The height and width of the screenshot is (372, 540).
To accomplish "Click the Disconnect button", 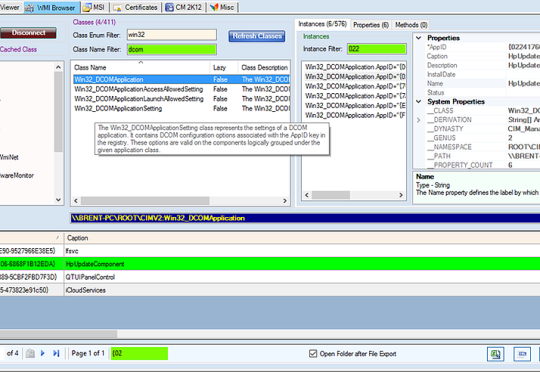I will [x=28, y=33].
